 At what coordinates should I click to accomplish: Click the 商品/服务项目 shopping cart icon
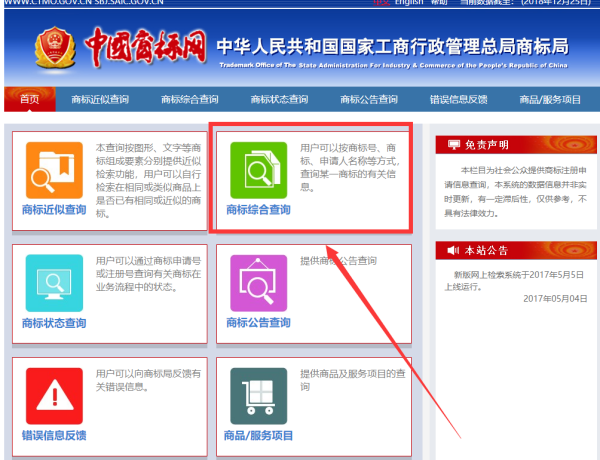[259, 396]
